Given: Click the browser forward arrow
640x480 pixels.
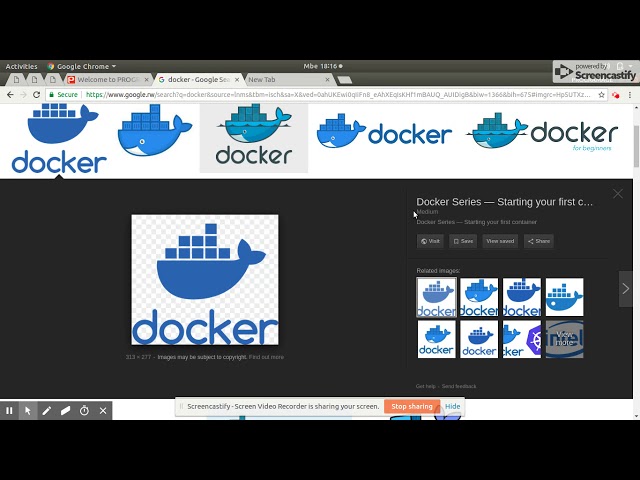Looking at the screenshot, I should [x=23, y=95].
